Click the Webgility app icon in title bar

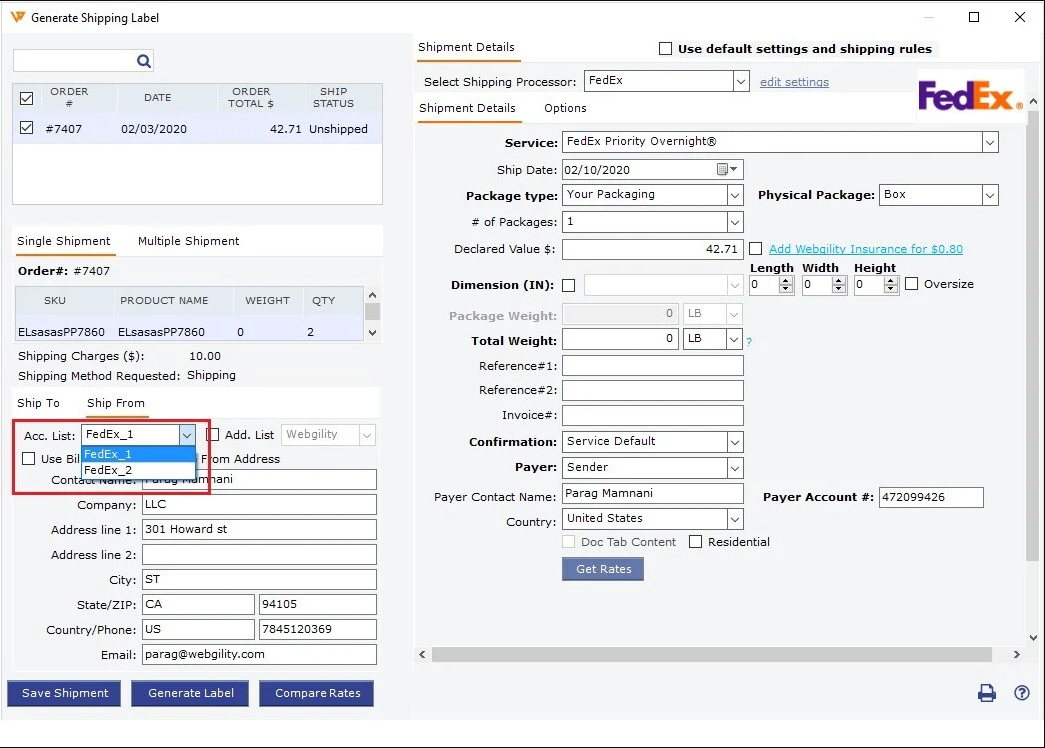pos(17,17)
